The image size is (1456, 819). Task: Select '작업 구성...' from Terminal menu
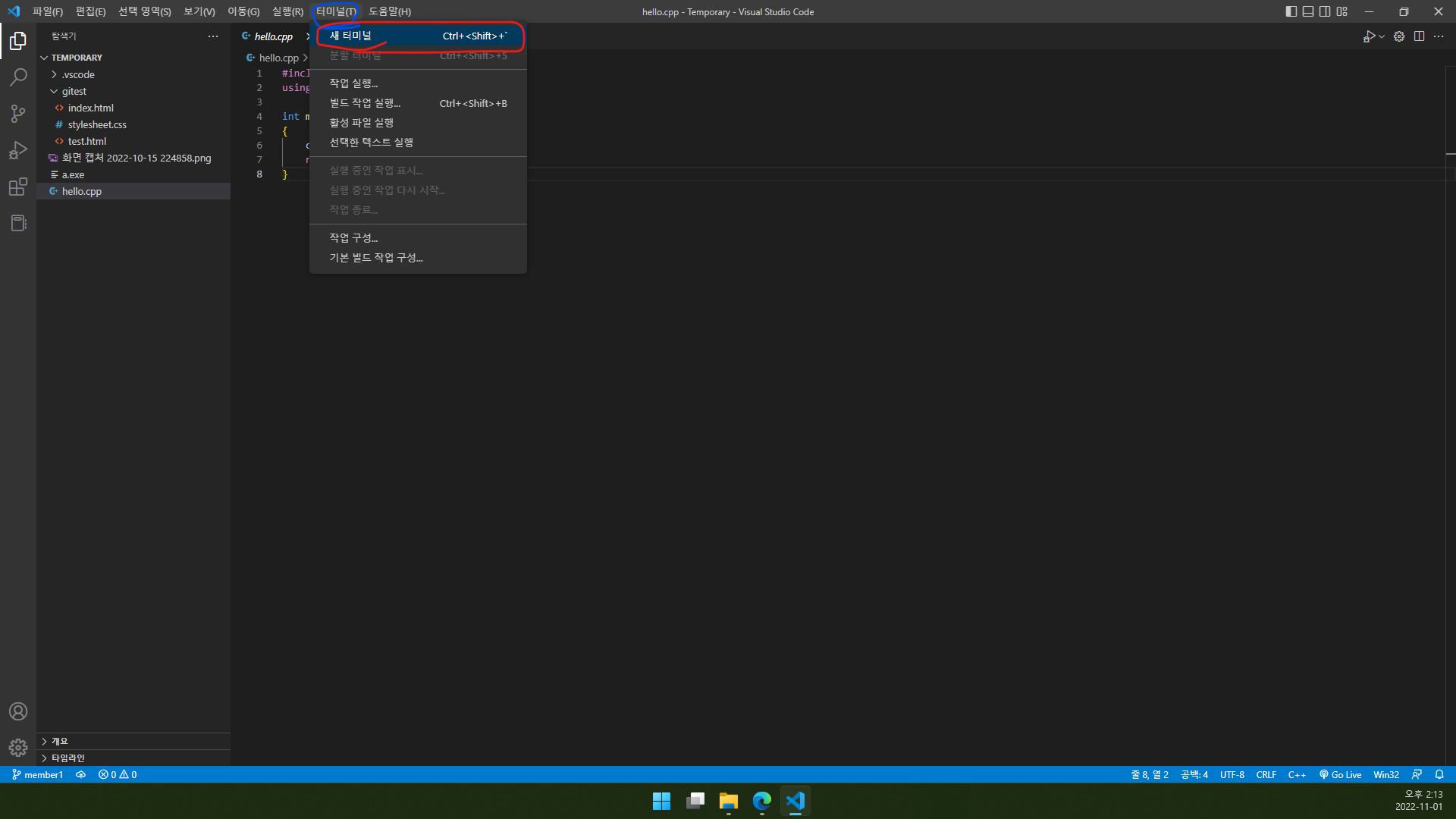(x=353, y=237)
